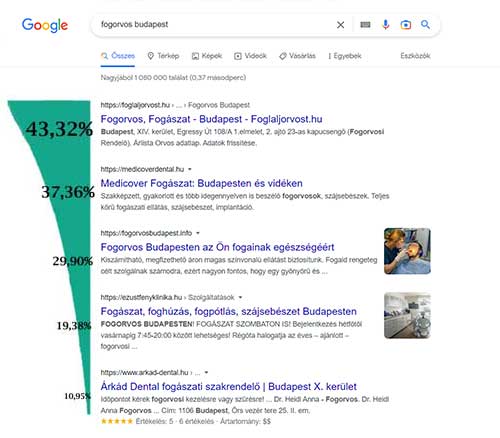Click the five-star rating of Árkád Dental
Screen dimensions: 500x438
coord(117,421)
